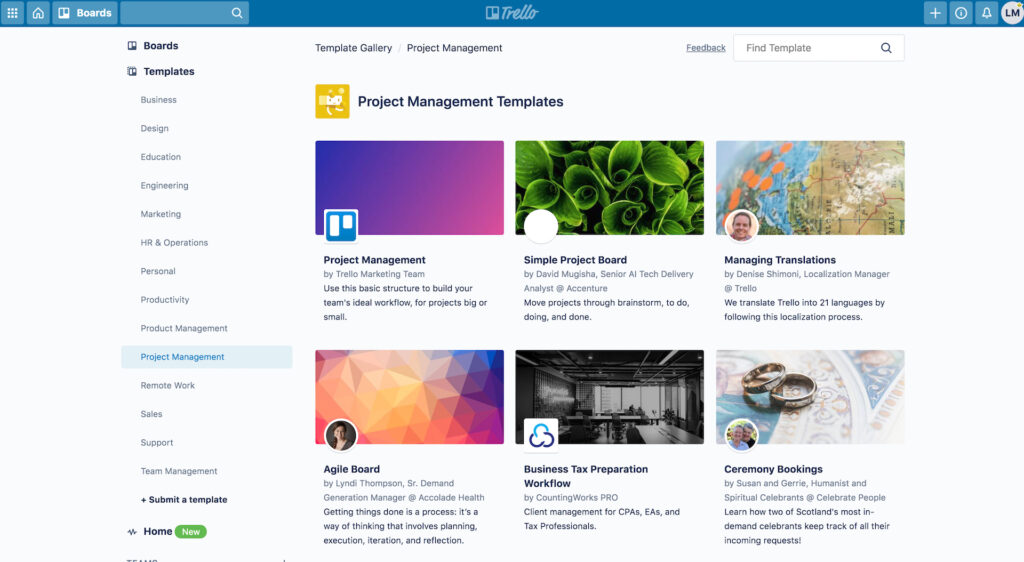Select the Remote Work category
Screen dimensions: 1024x562
(x=168, y=386)
